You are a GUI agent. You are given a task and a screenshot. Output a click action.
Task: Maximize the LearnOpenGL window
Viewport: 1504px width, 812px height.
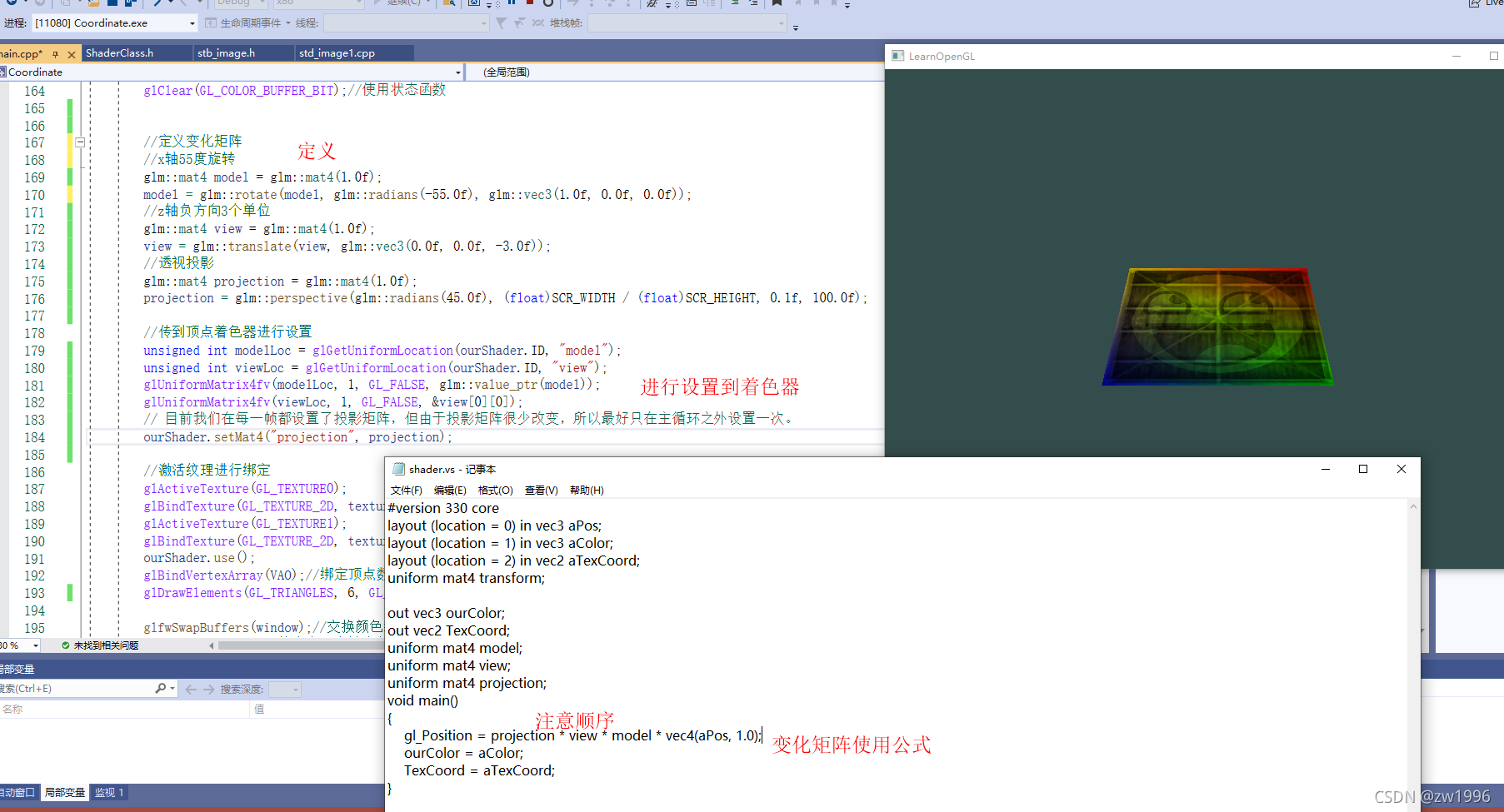pyautogui.click(x=1493, y=56)
